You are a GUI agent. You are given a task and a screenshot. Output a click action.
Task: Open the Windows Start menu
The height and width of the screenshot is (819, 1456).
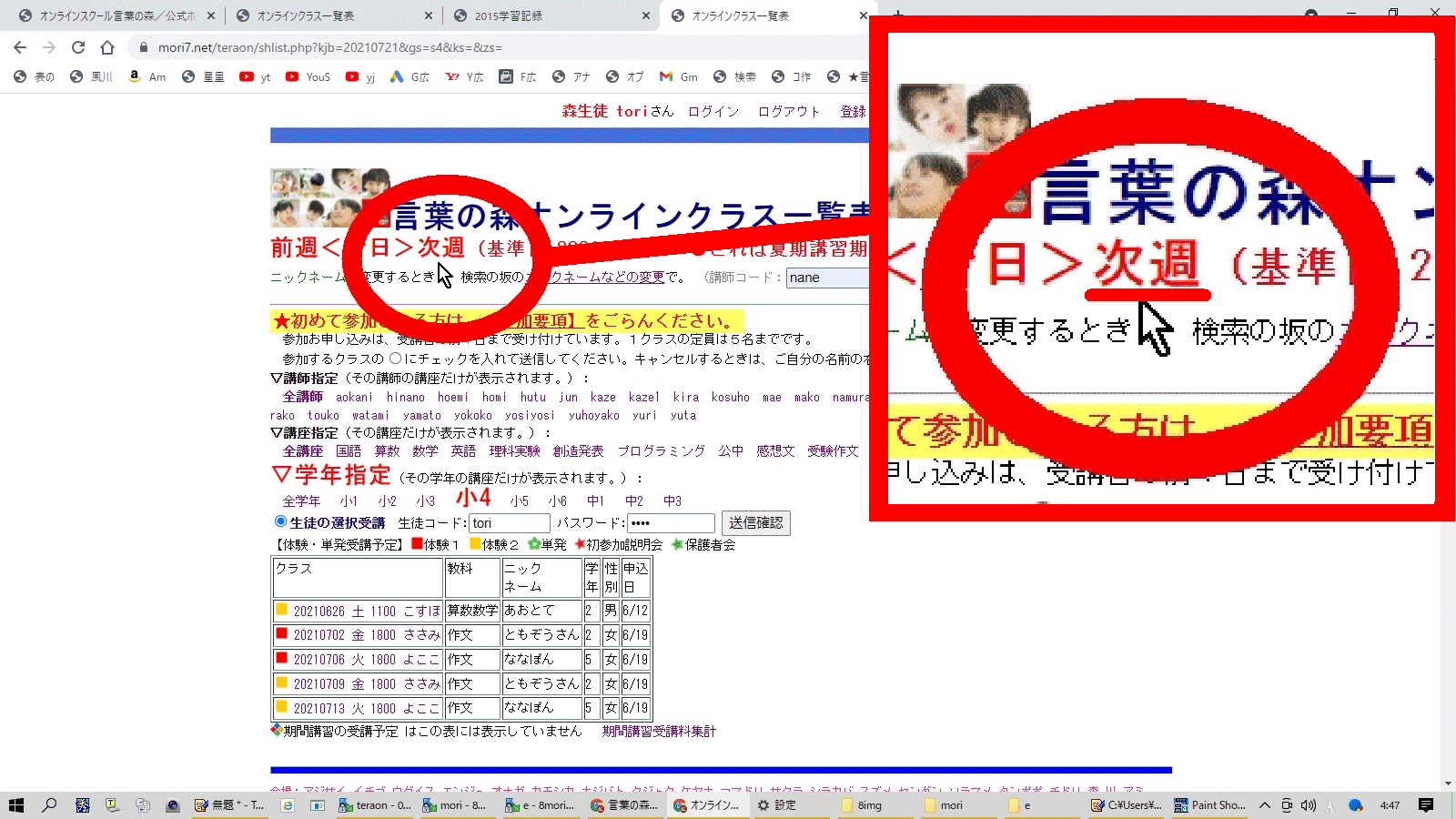coord(15,805)
